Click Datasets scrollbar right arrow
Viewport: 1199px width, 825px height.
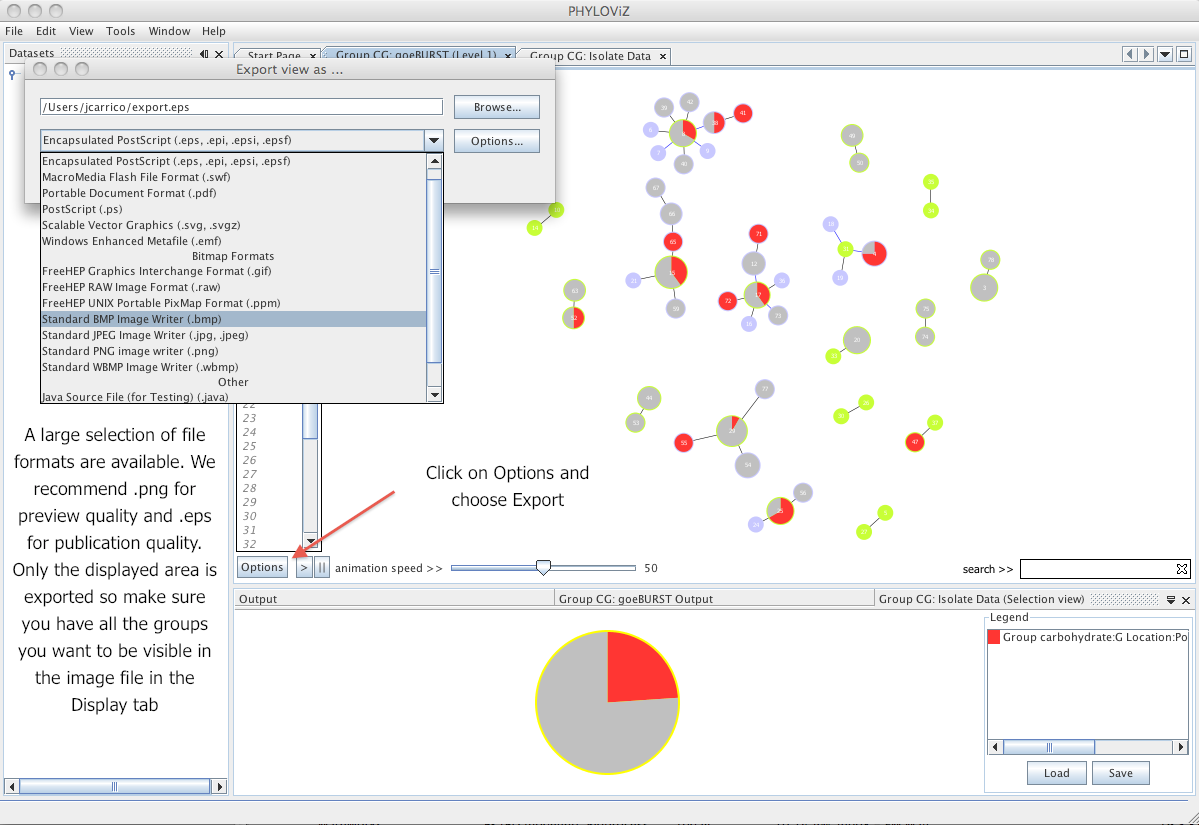click(x=219, y=786)
